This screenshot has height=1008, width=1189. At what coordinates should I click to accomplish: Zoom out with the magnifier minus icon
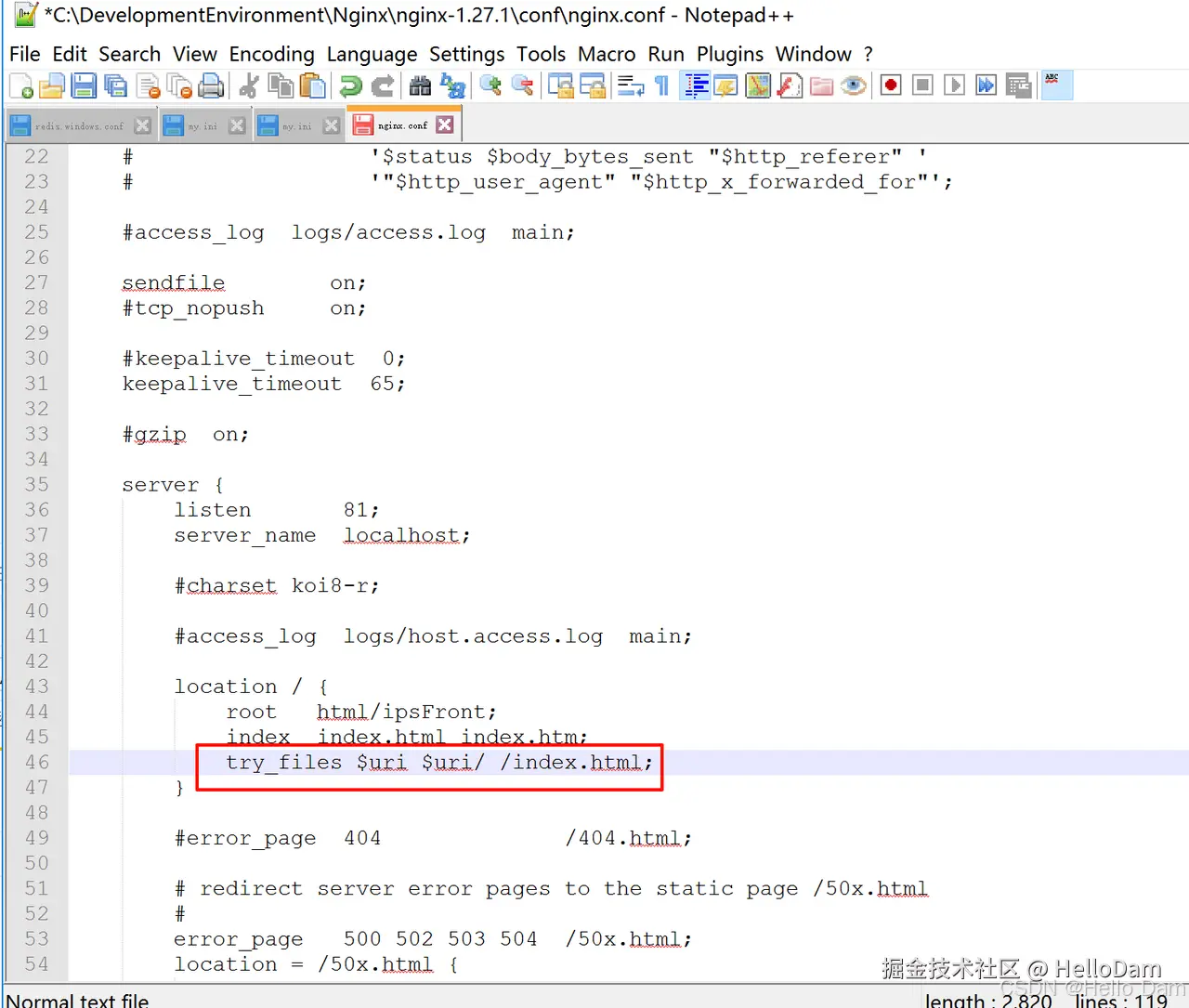523,86
